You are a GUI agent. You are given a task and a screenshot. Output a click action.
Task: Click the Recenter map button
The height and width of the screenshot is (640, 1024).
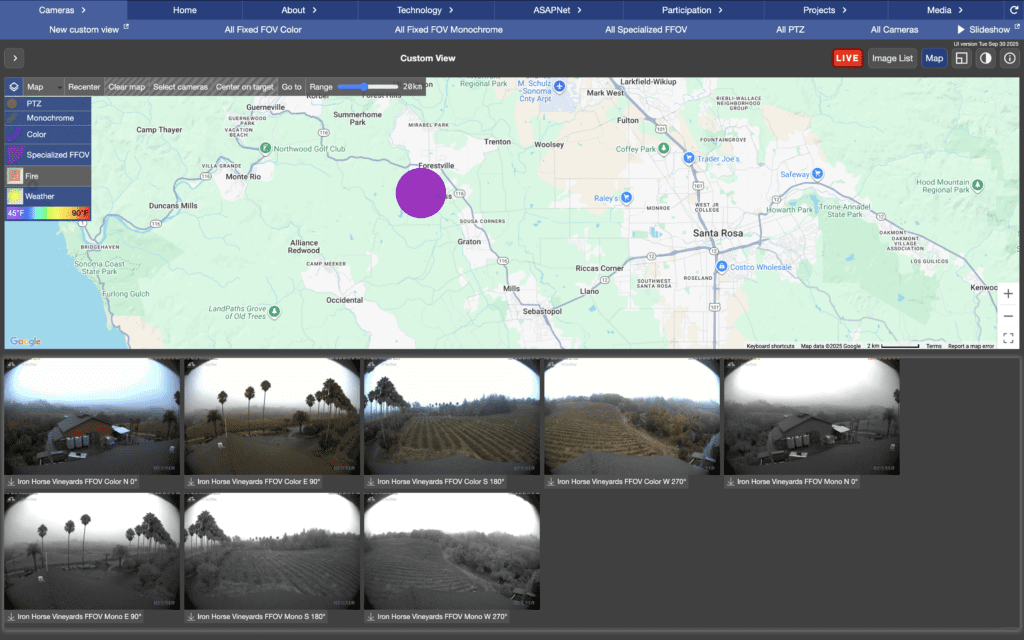coord(84,87)
